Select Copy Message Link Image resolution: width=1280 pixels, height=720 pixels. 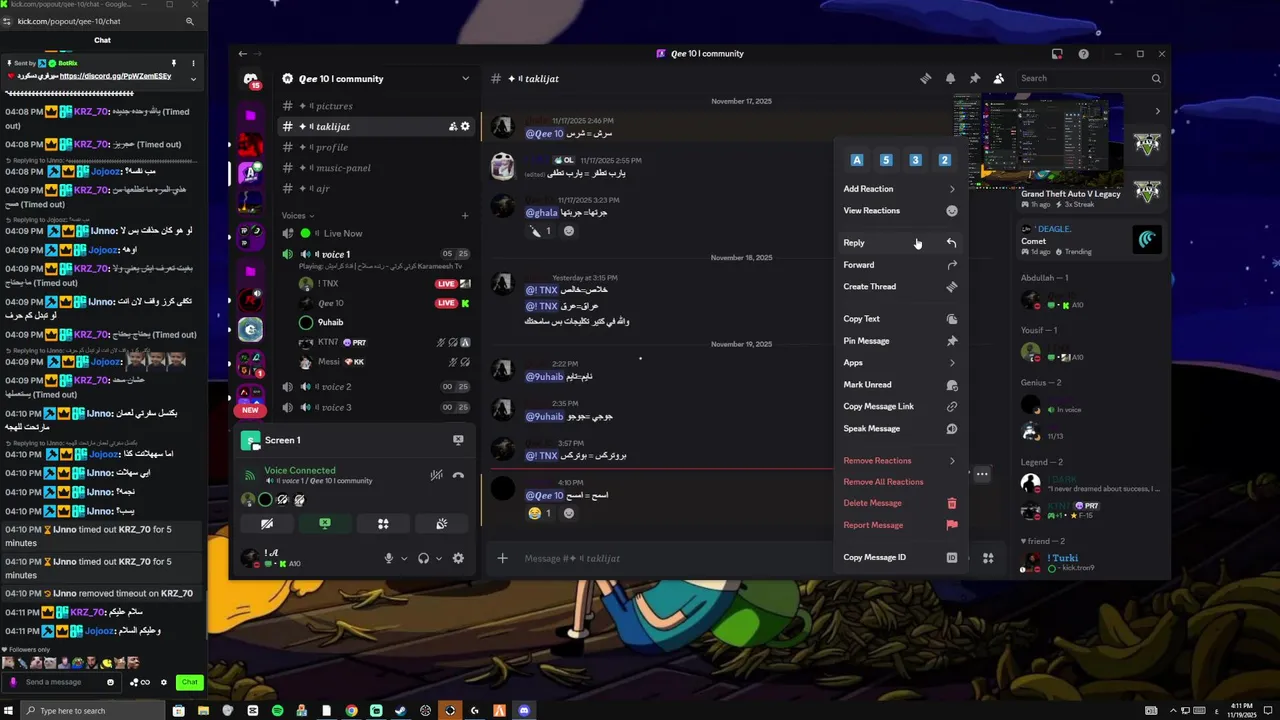(900, 407)
